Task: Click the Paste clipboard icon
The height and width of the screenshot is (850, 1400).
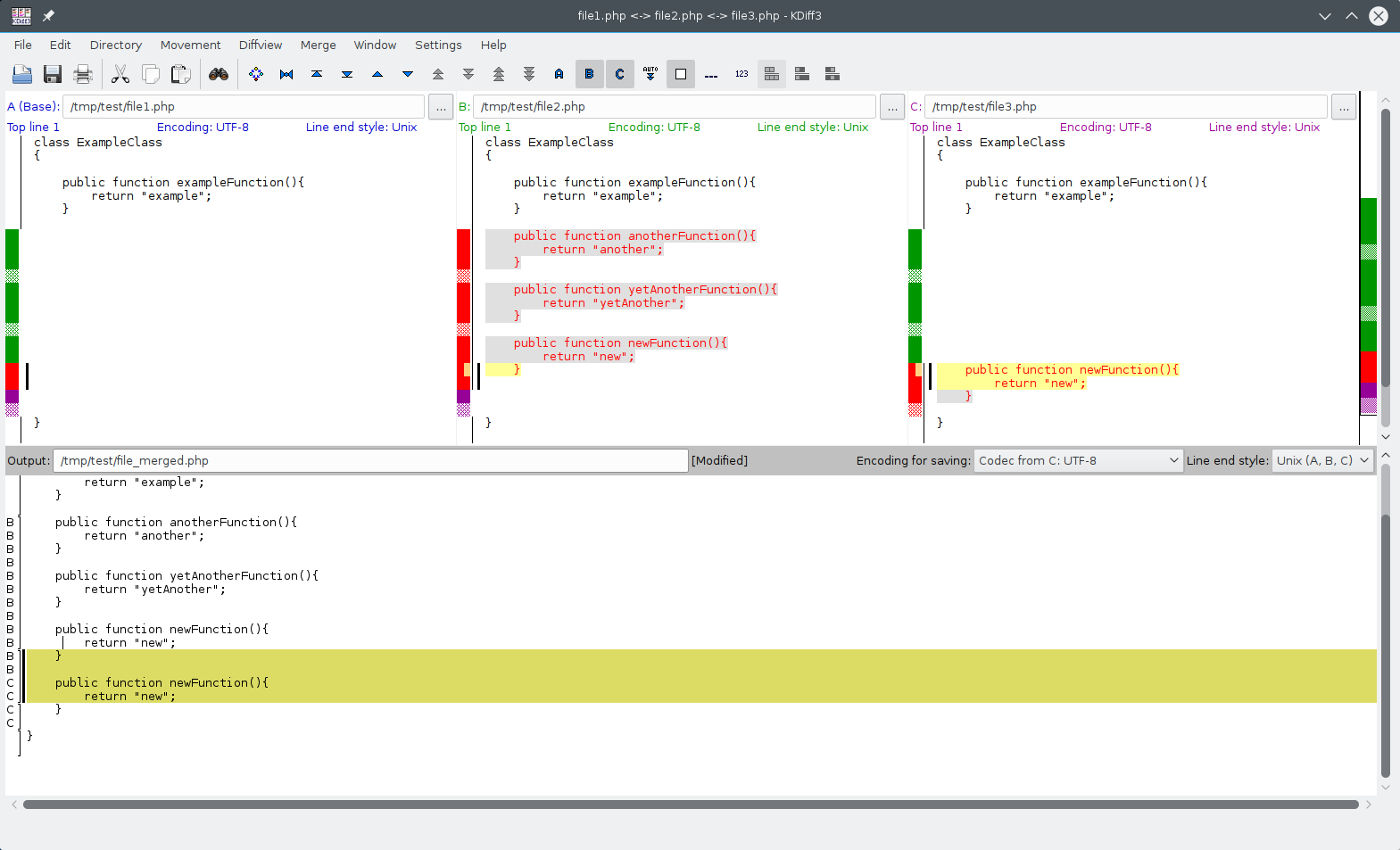Action: 181,74
